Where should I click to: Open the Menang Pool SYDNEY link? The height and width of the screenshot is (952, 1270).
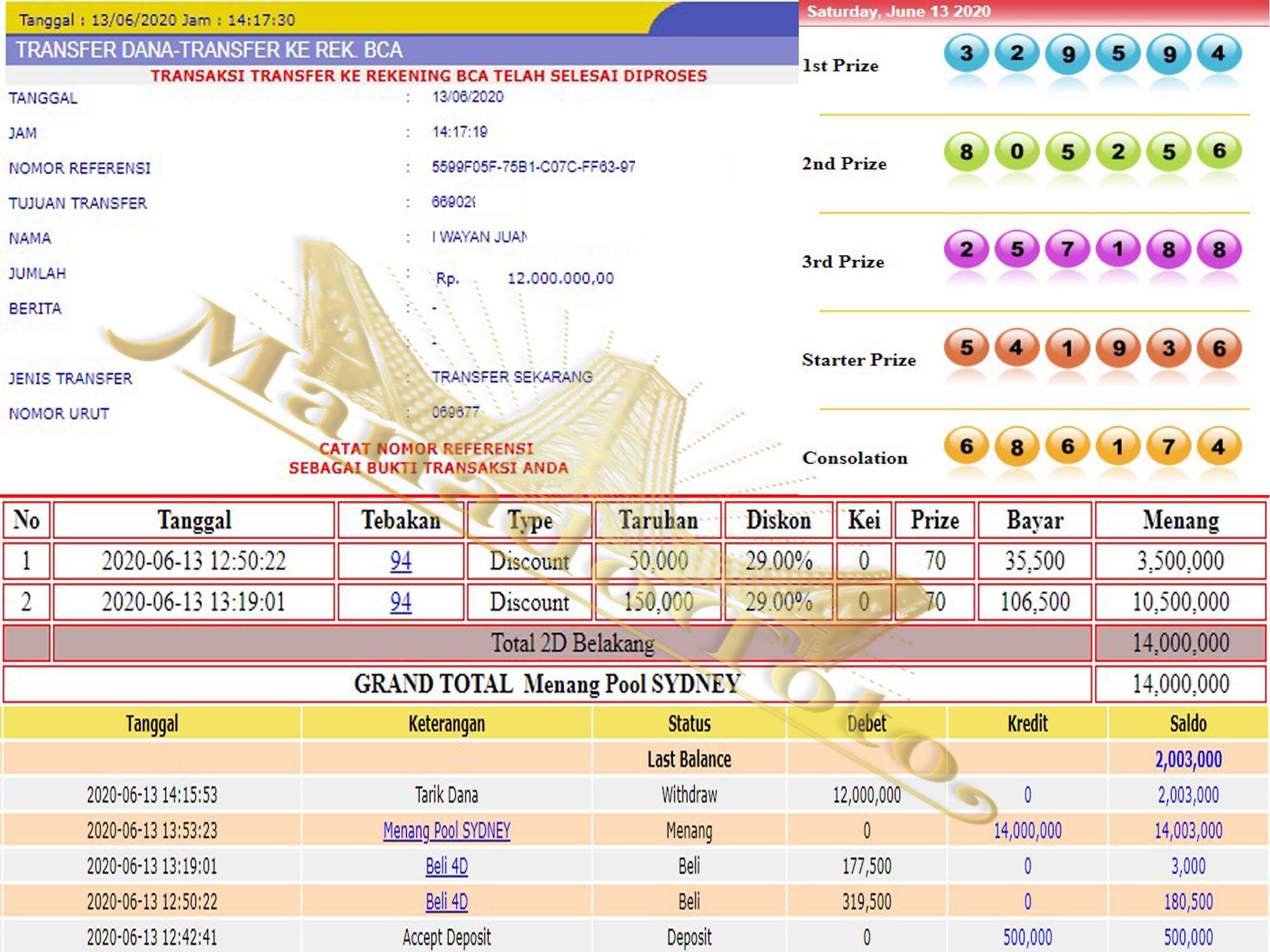(446, 830)
